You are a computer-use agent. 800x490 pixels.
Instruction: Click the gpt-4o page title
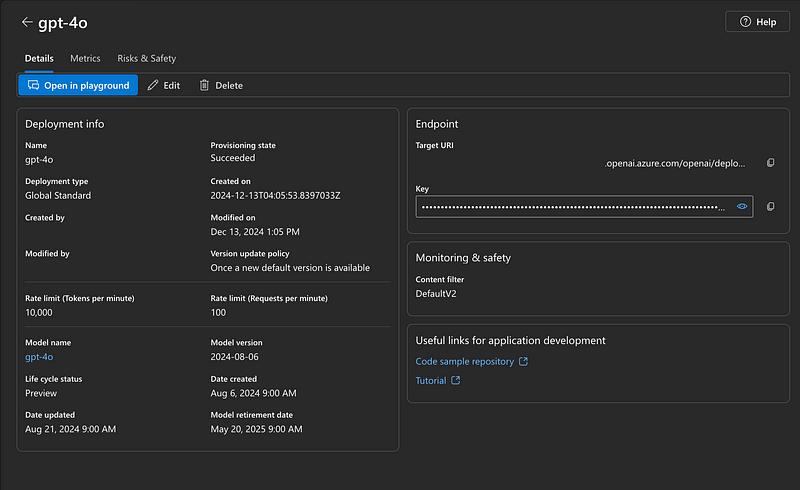63,23
